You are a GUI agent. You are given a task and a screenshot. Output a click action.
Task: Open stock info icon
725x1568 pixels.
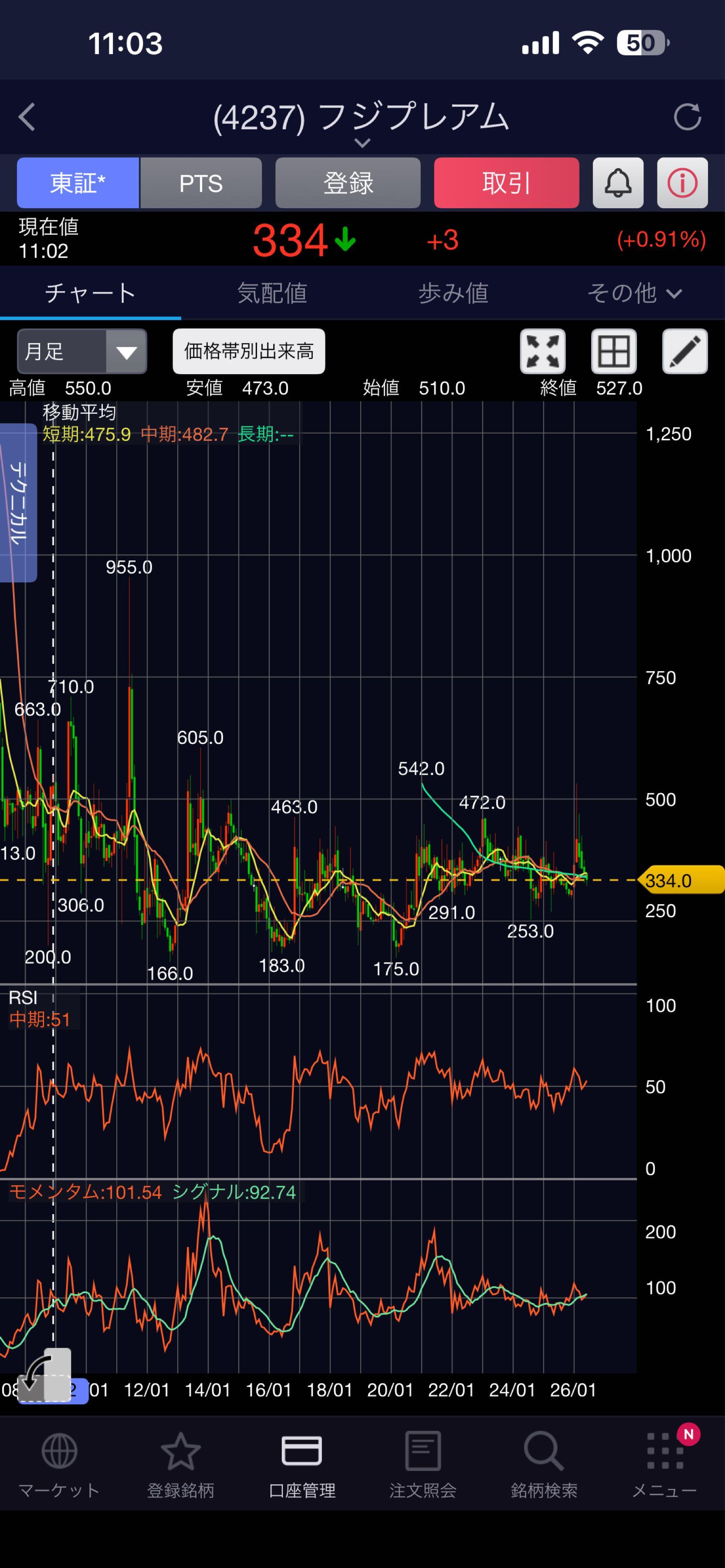[682, 182]
